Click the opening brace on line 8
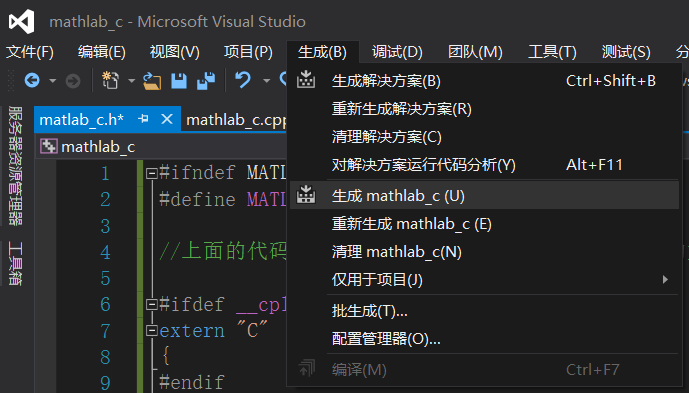This screenshot has height=393, width=689. (166, 356)
